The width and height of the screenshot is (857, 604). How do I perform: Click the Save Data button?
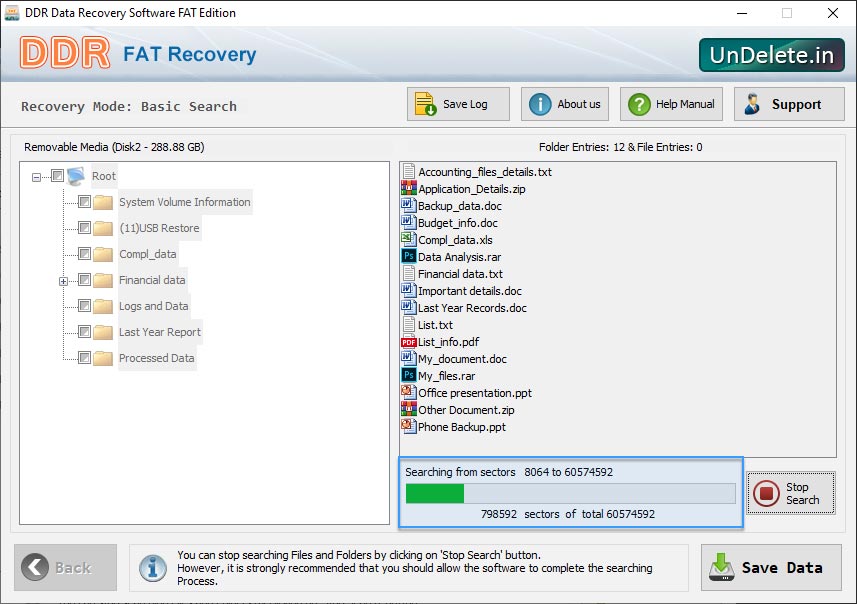coord(771,567)
